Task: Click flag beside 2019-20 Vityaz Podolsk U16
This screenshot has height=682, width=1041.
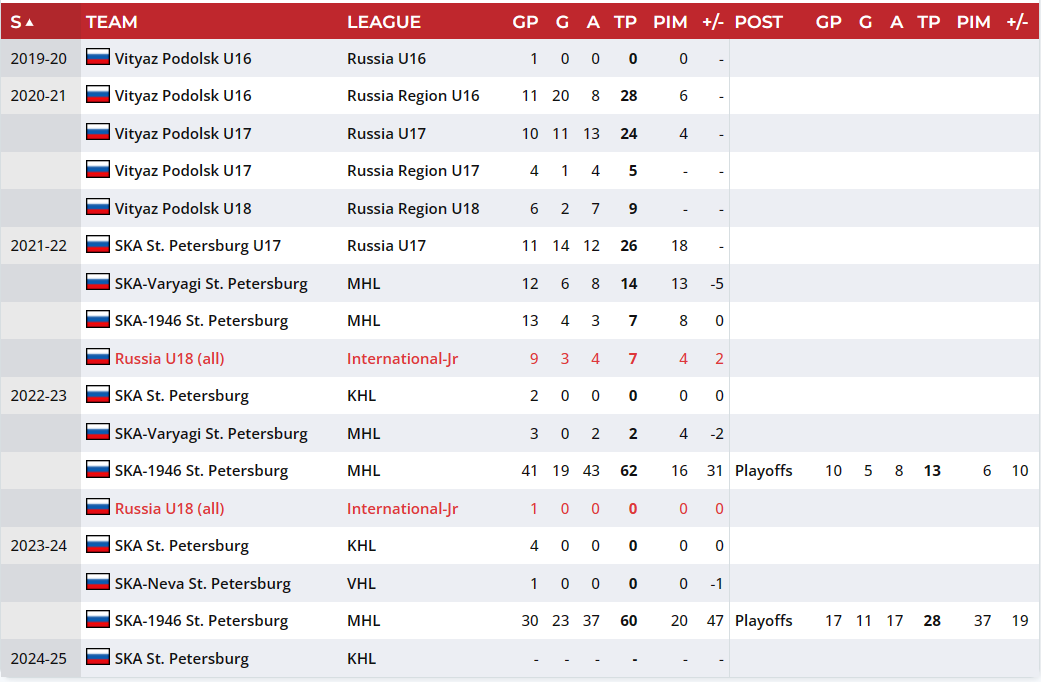Action: (x=98, y=57)
